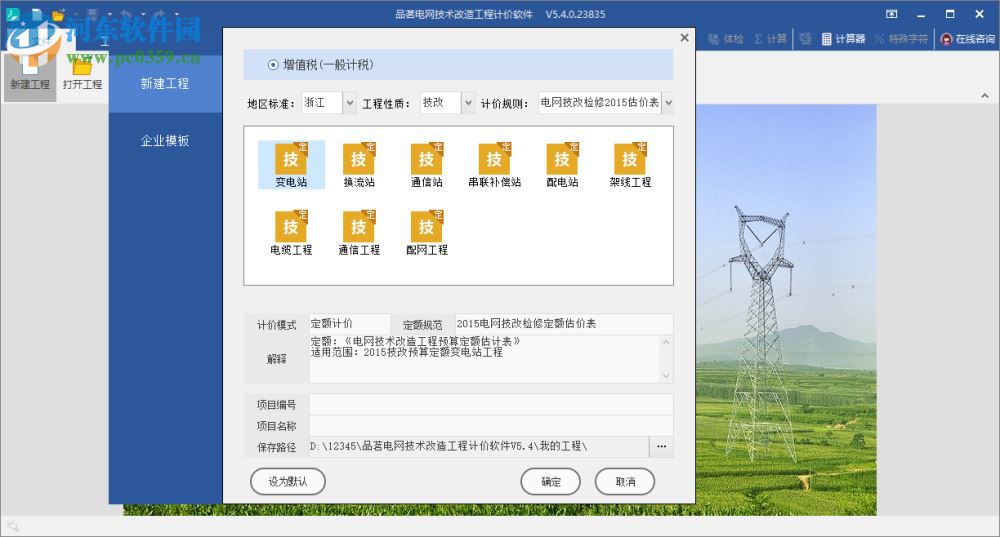Click the open folder quick-access icon
This screenshot has height=537, width=1000.
[x=59, y=13]
